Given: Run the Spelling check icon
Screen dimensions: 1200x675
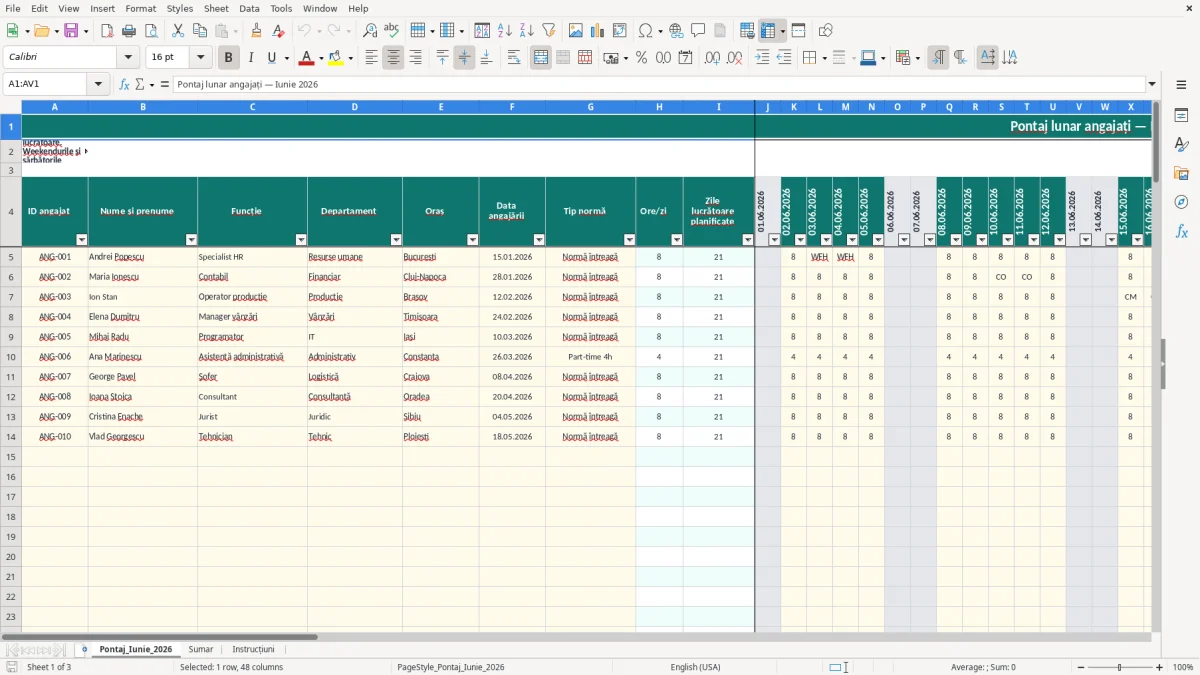Looking at the screenshot, I should (392, 31).
